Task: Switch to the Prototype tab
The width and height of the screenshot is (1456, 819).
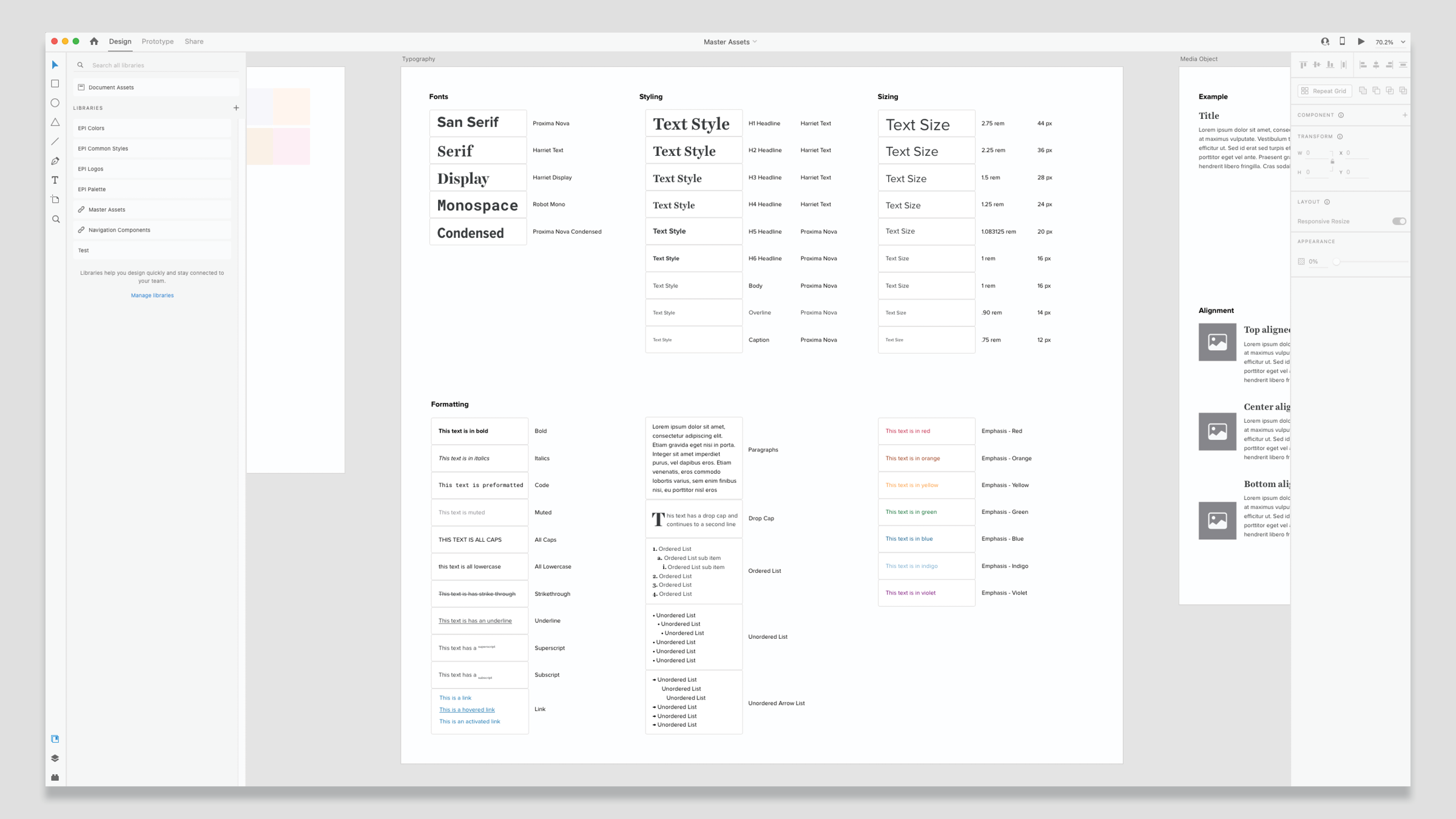Action: click(157, 41)
